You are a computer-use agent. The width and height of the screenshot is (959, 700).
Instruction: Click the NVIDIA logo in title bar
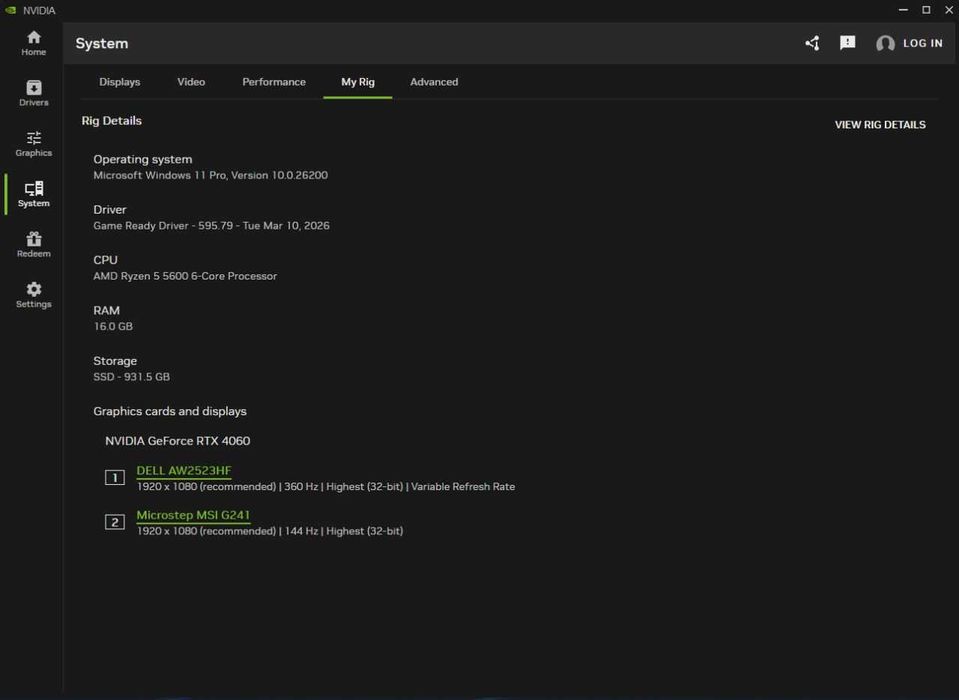point(10,10)
